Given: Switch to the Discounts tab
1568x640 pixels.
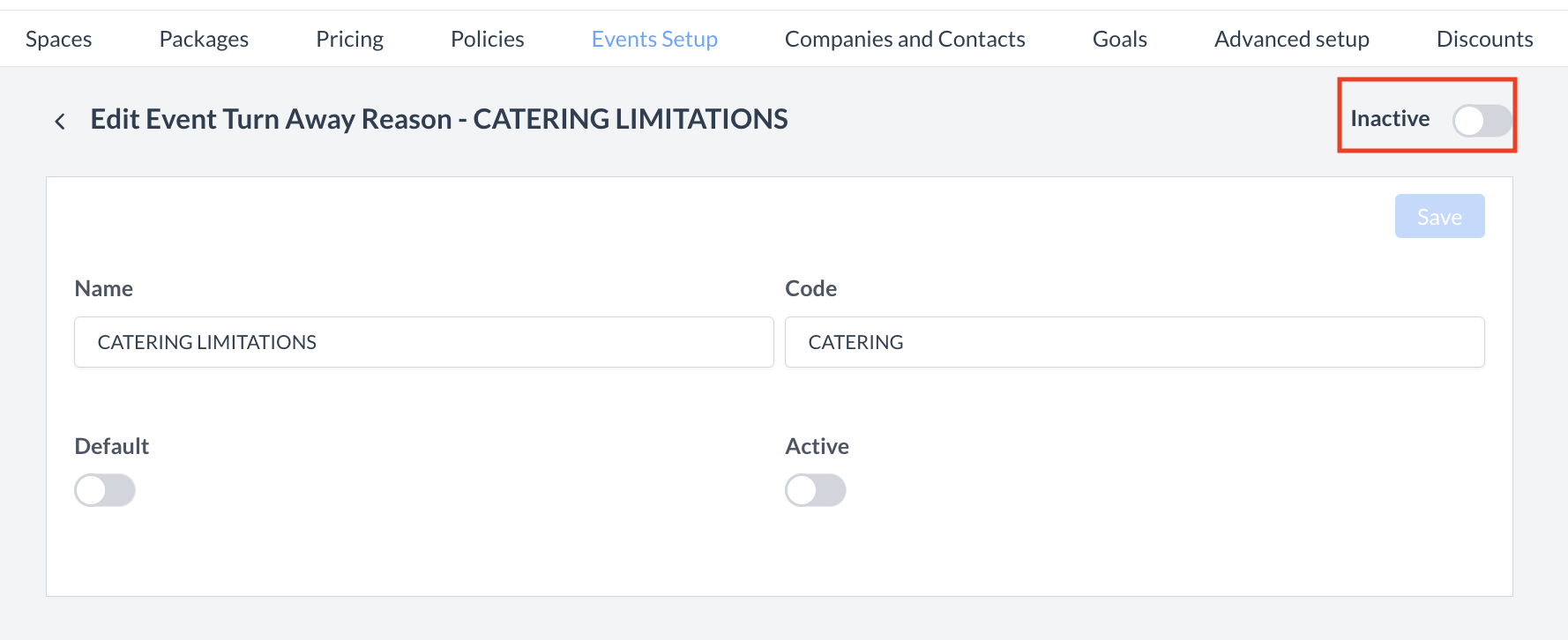Looking at the screenshot, I should (x=1485, y=39).
